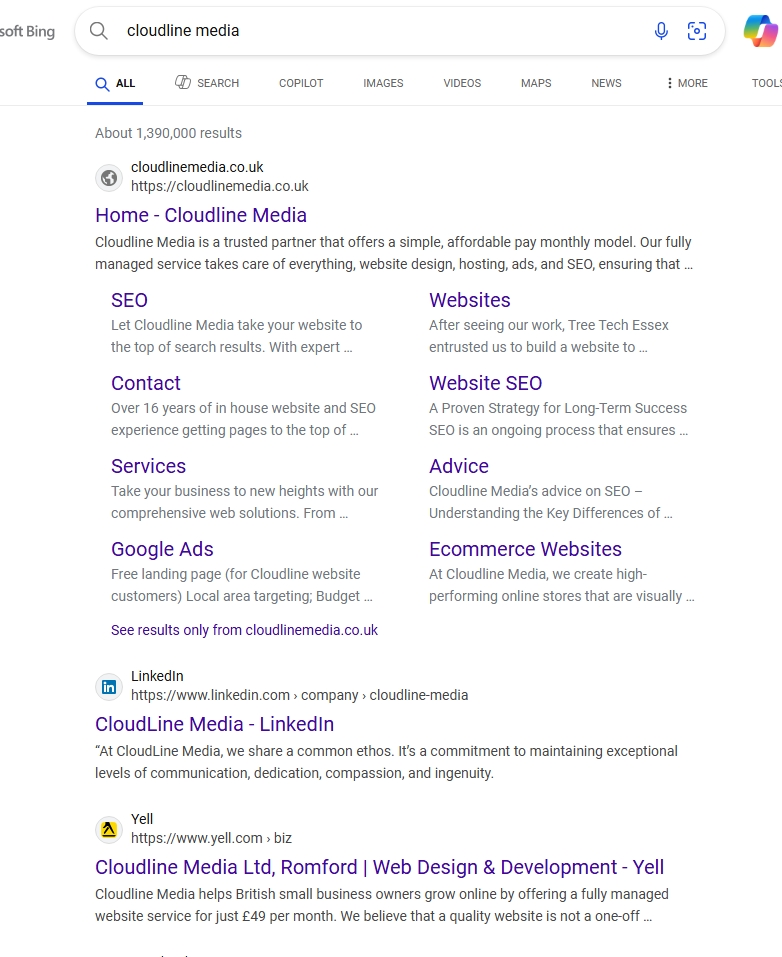The height and width of the screenshot is (957, 782).
Task: Click the LinkedIn site name above URL
Action: 157,676
